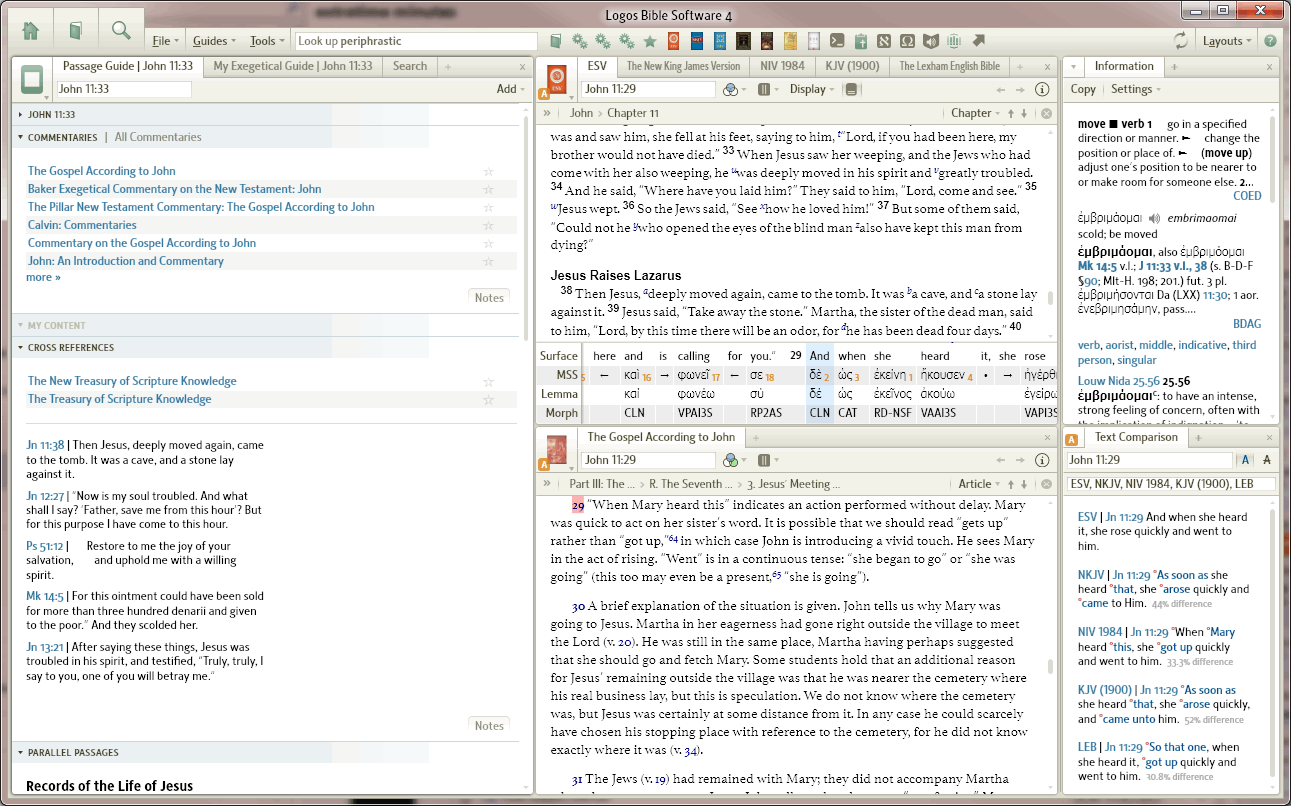Open the pronunciation speaker book icon

click(931, 41)
